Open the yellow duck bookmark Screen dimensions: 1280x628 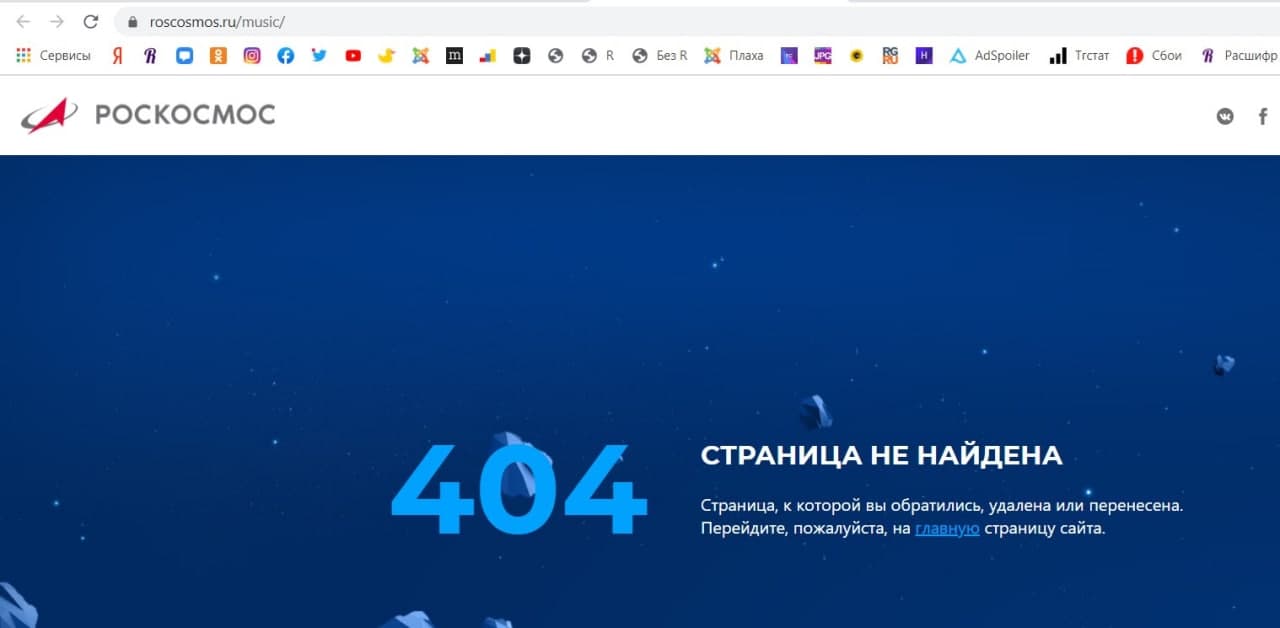point(387,56)
